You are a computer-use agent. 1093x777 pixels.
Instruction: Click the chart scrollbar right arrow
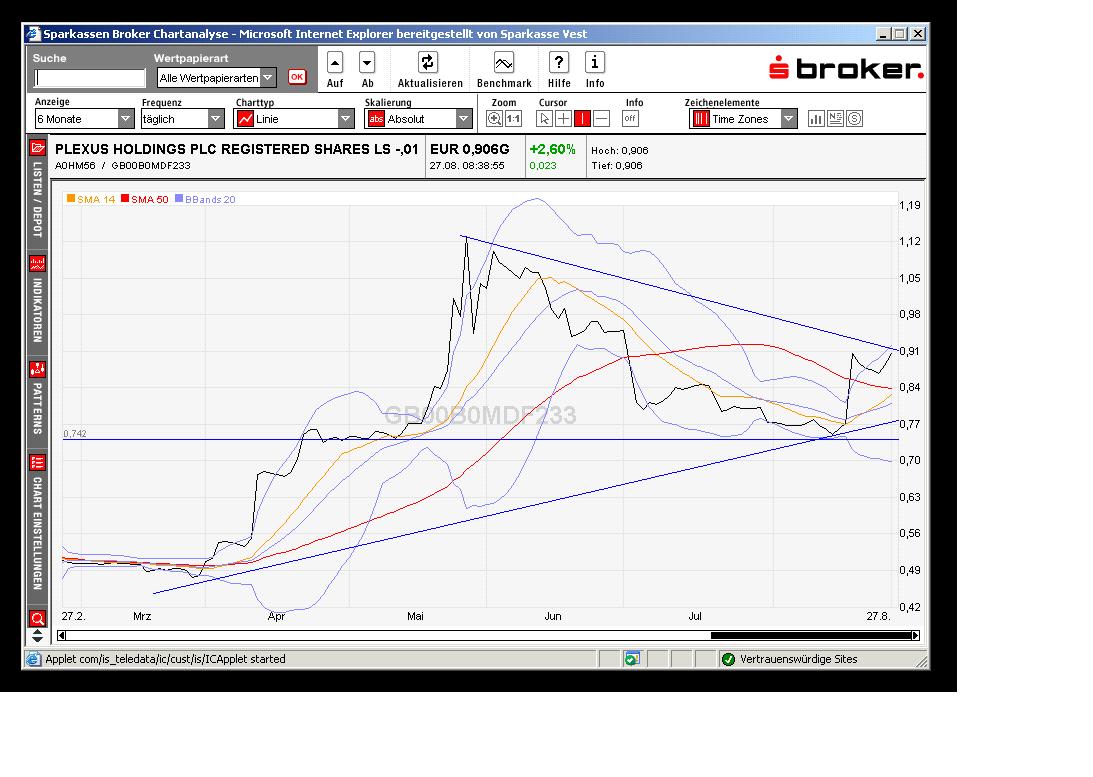915,636
